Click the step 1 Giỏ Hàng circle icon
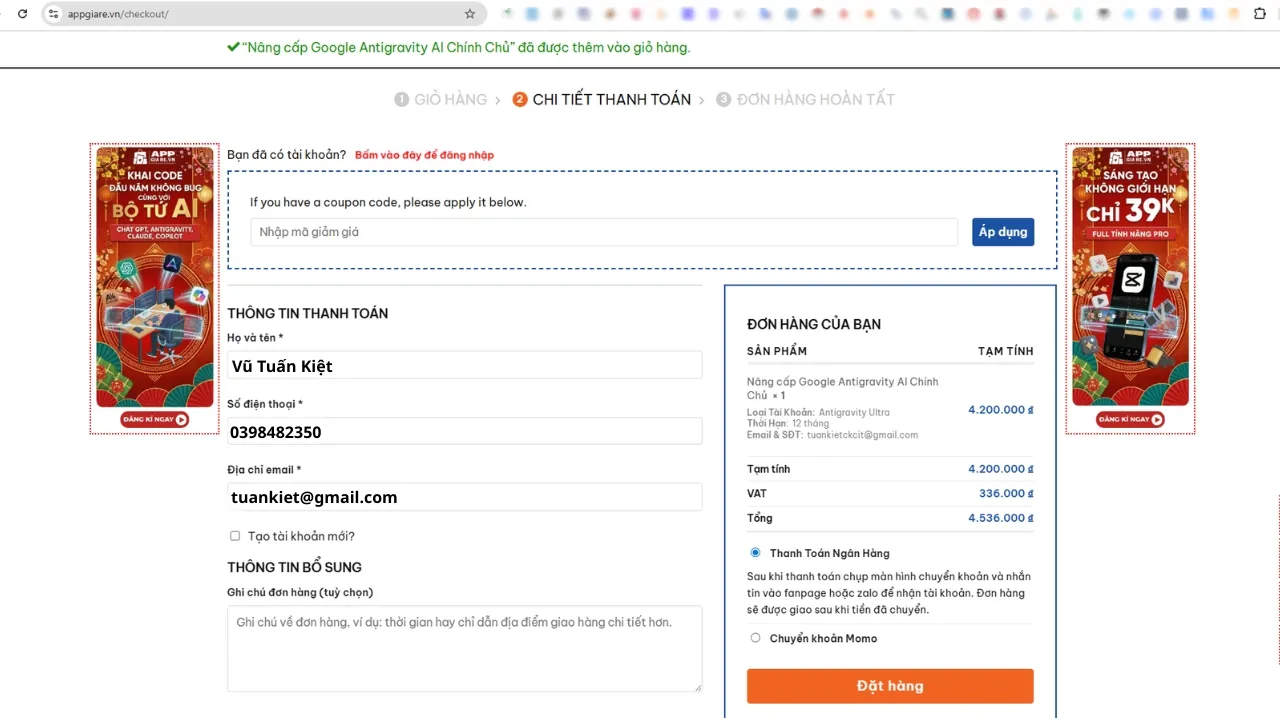The height and width of the screenshot is (720, 1280). [402, 99]
